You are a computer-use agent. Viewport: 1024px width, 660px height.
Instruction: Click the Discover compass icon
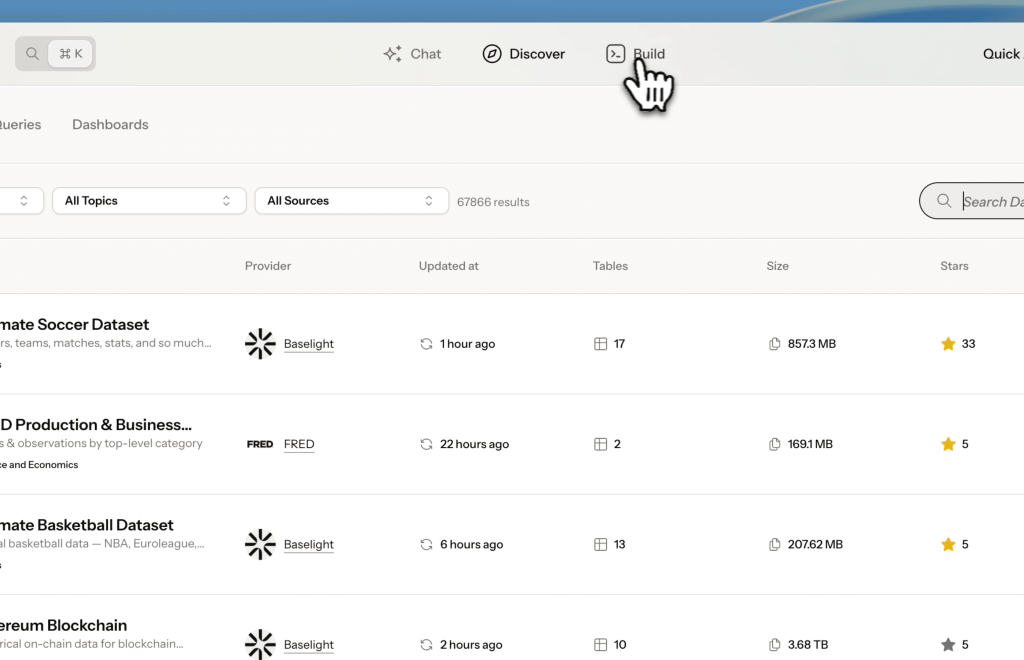click(x=492, y=54)
